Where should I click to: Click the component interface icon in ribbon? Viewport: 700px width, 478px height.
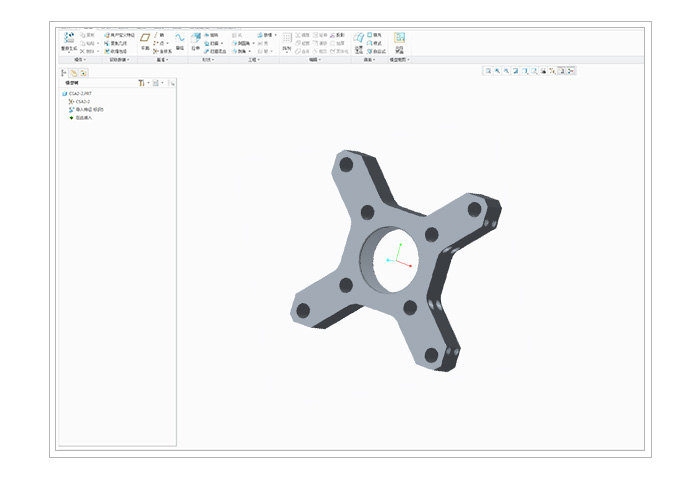[x=399, y=49]
